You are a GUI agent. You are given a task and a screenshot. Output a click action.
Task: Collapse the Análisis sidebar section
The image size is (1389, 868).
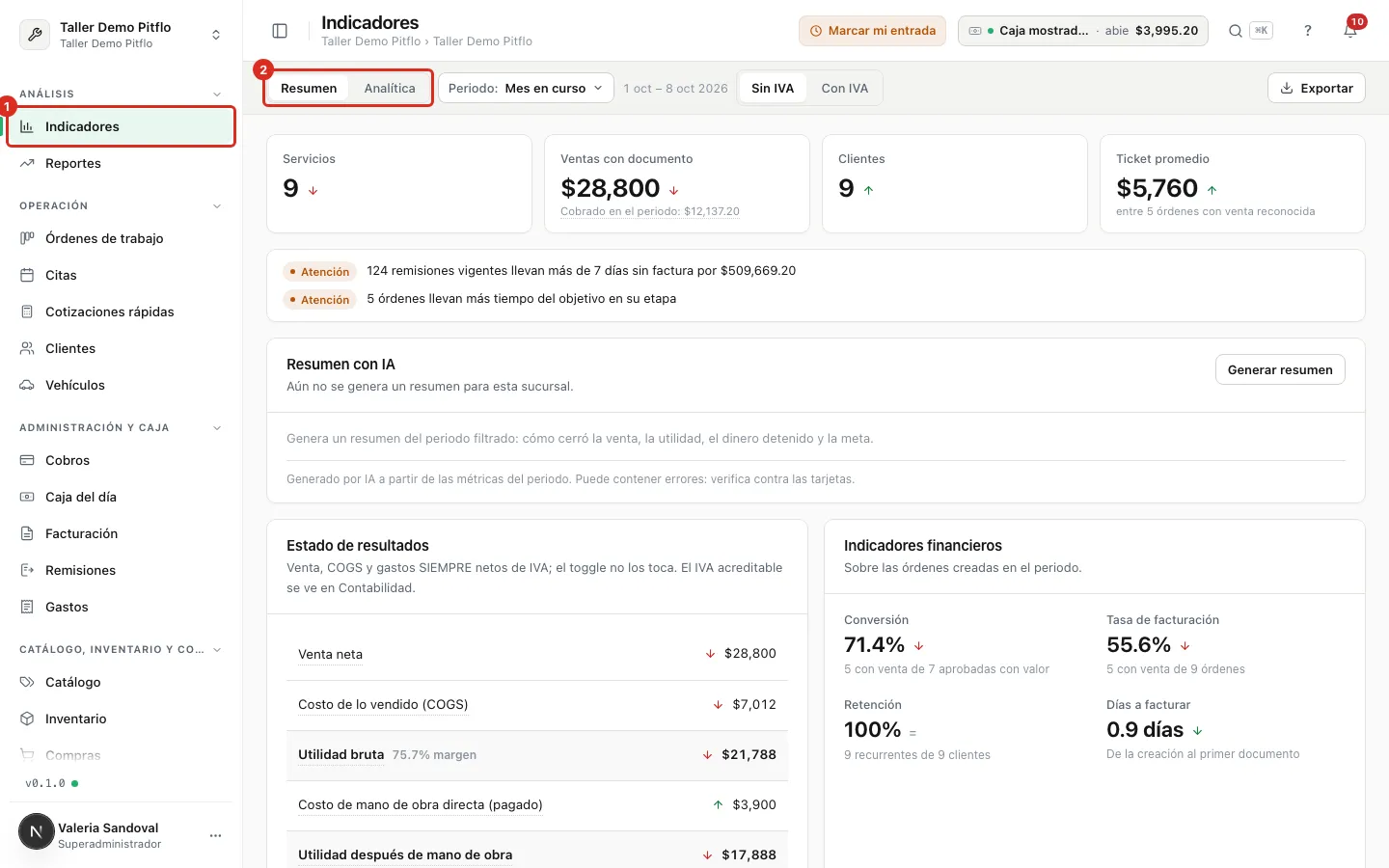click(x=216, y=95)
